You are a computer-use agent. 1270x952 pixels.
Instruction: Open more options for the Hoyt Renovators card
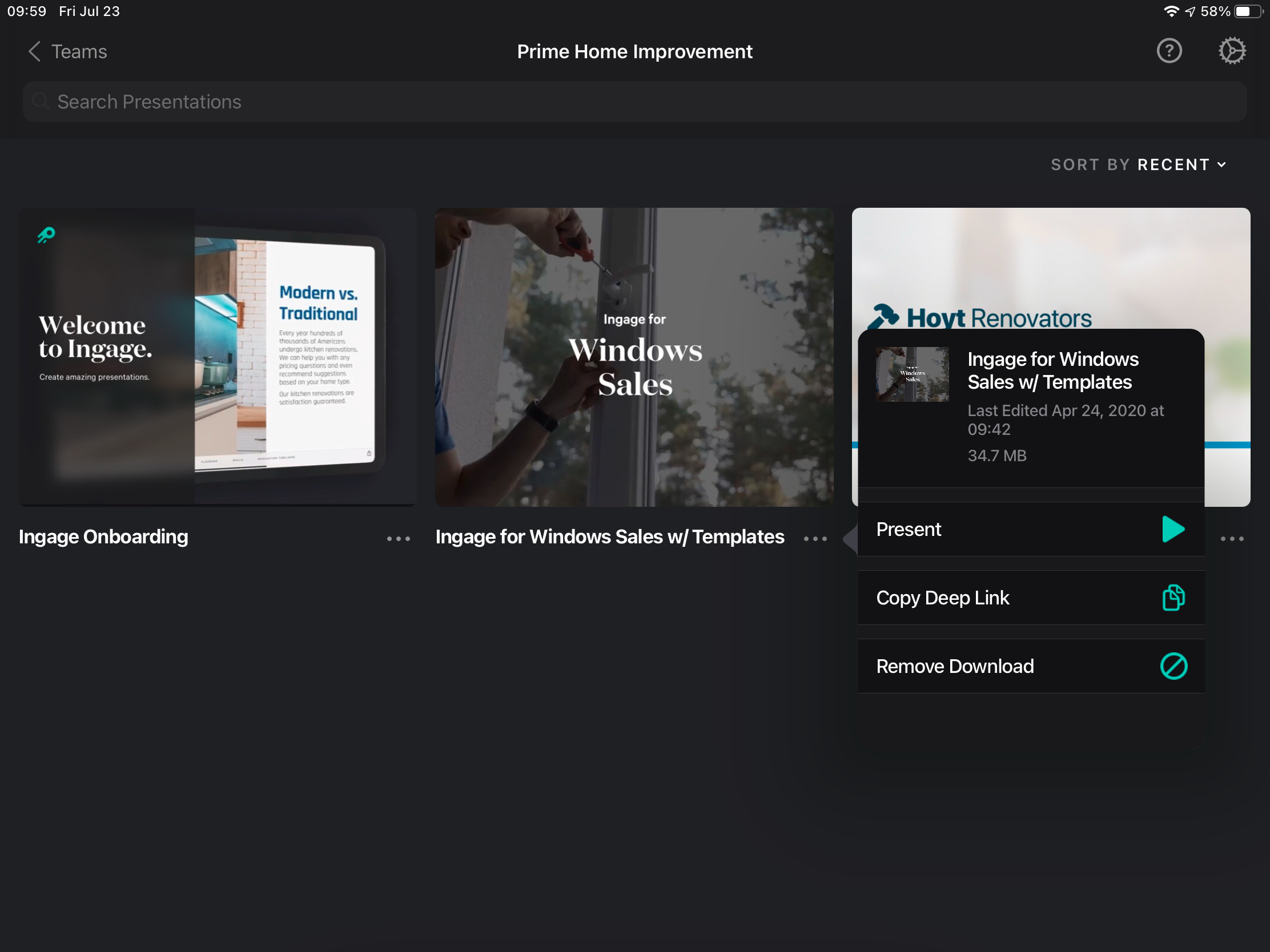coord(1232,539)
